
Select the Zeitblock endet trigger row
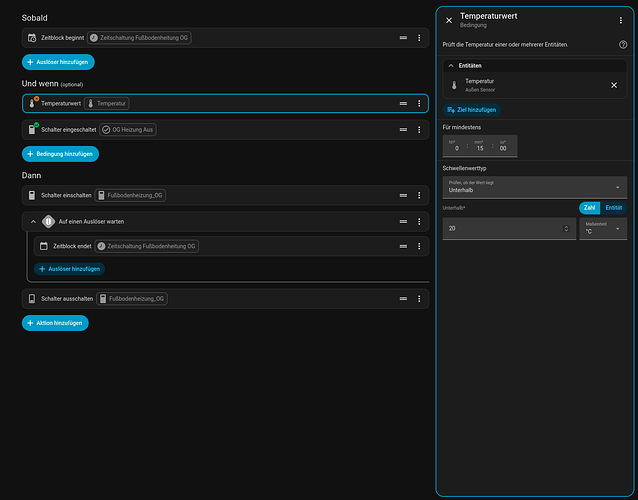[x=232, y=246]
